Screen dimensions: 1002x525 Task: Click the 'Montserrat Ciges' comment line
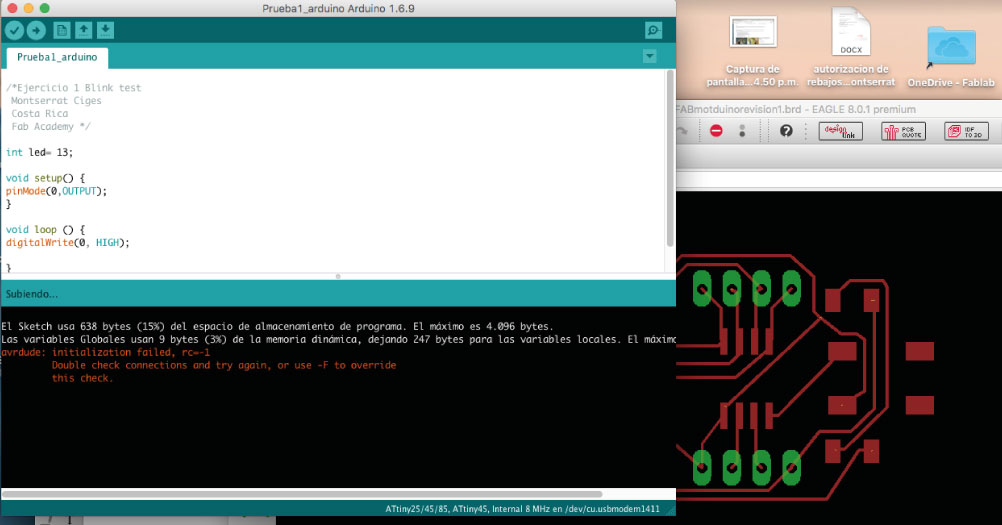click(x=56, y=101)
